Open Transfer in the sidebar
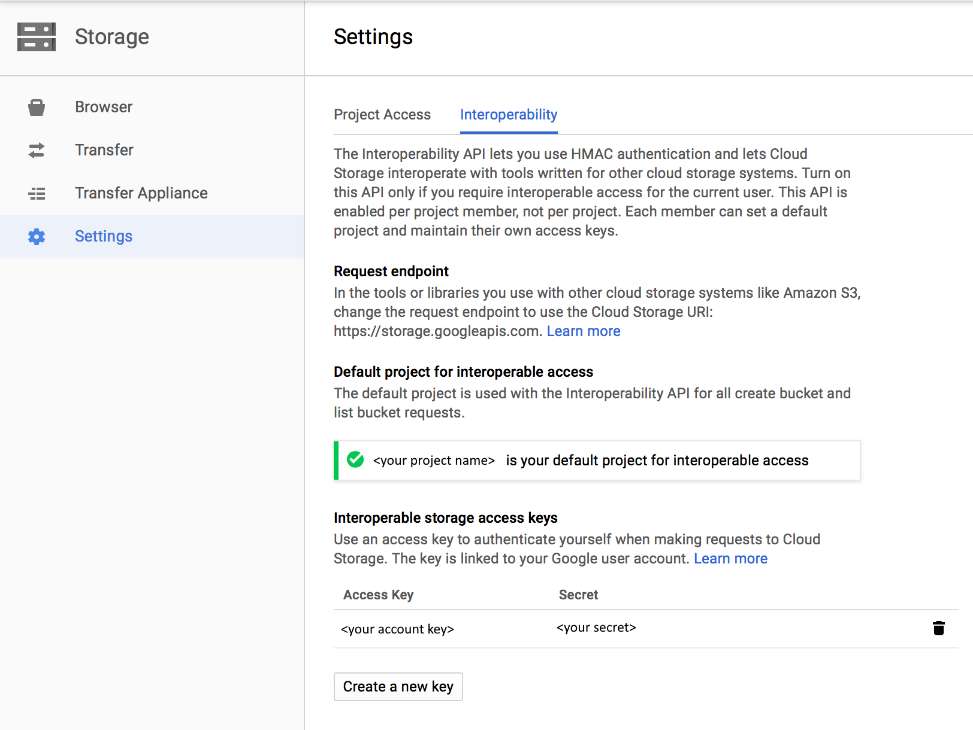 [x=152, y=150]
